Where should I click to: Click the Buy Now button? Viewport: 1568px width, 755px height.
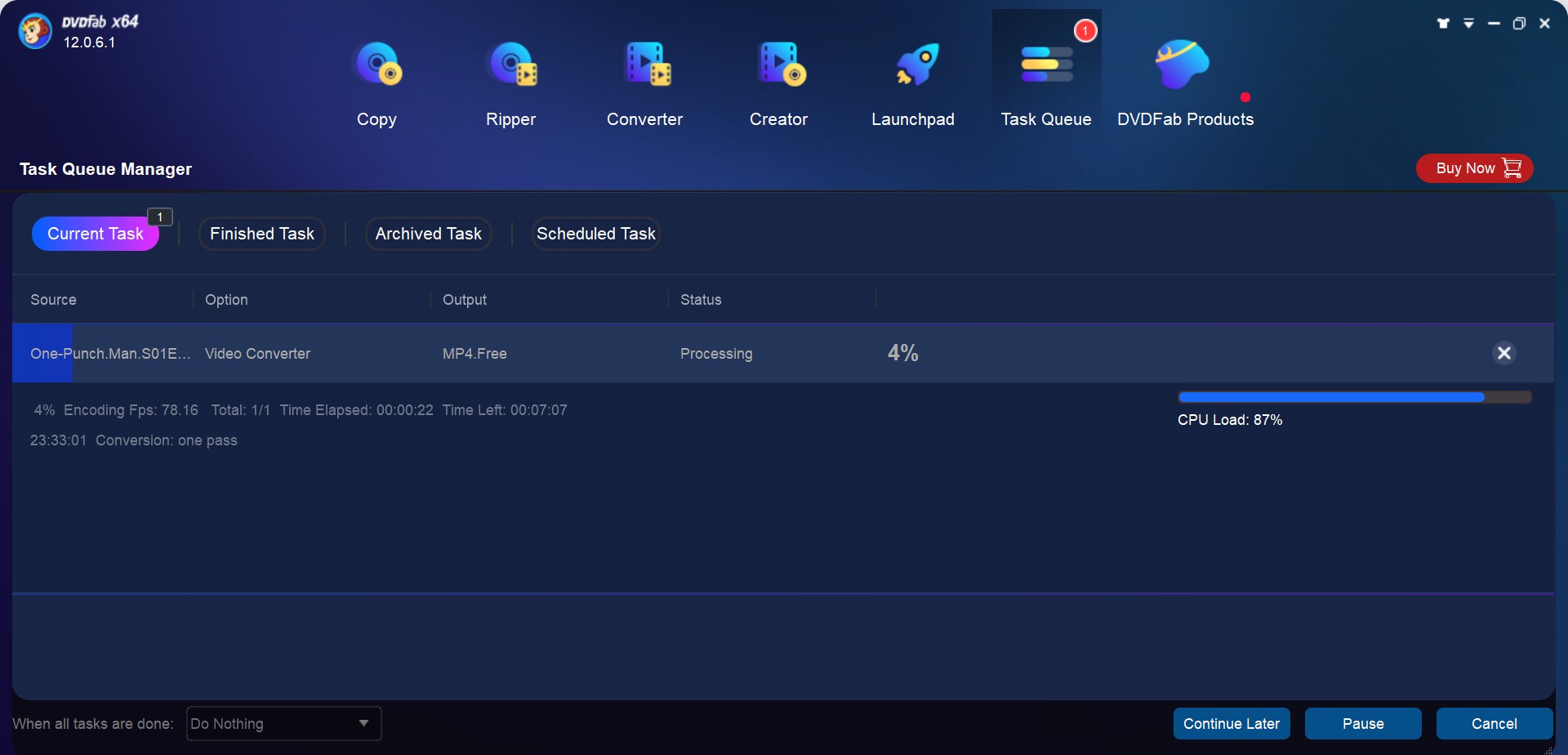click(x=1474, y=168)
